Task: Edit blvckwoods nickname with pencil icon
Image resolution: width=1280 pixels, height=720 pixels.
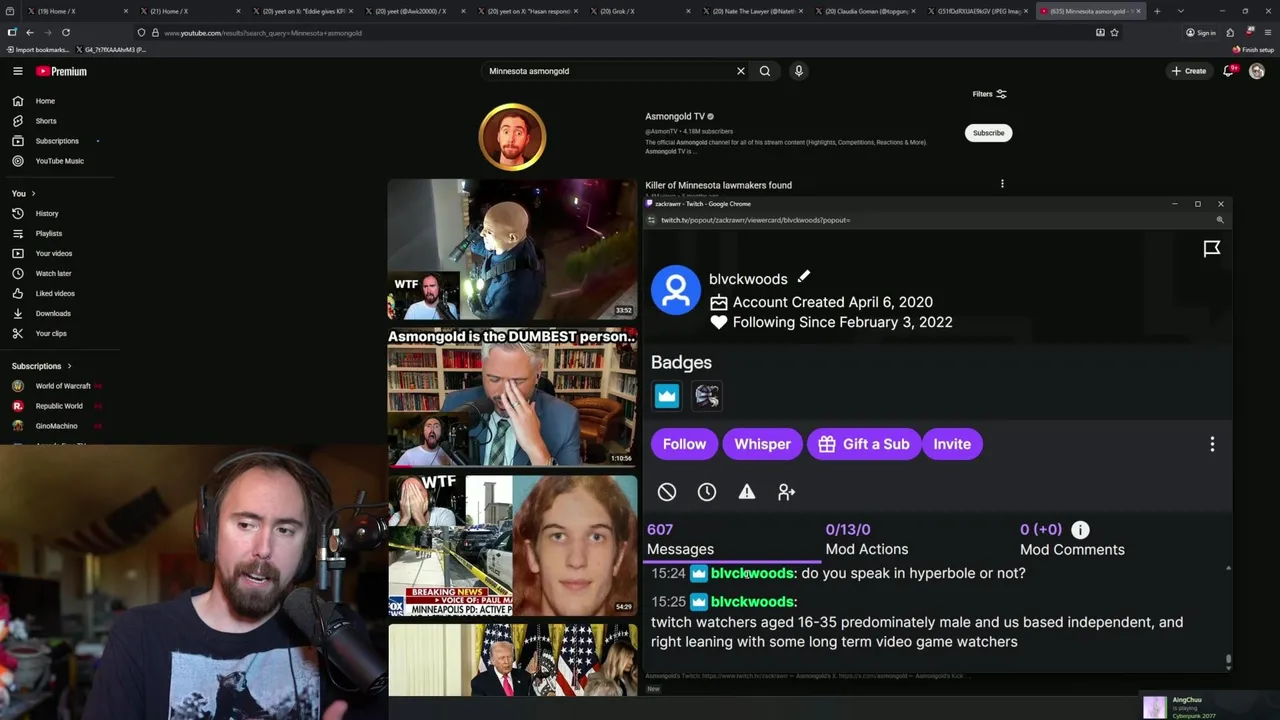Action: 803,277
